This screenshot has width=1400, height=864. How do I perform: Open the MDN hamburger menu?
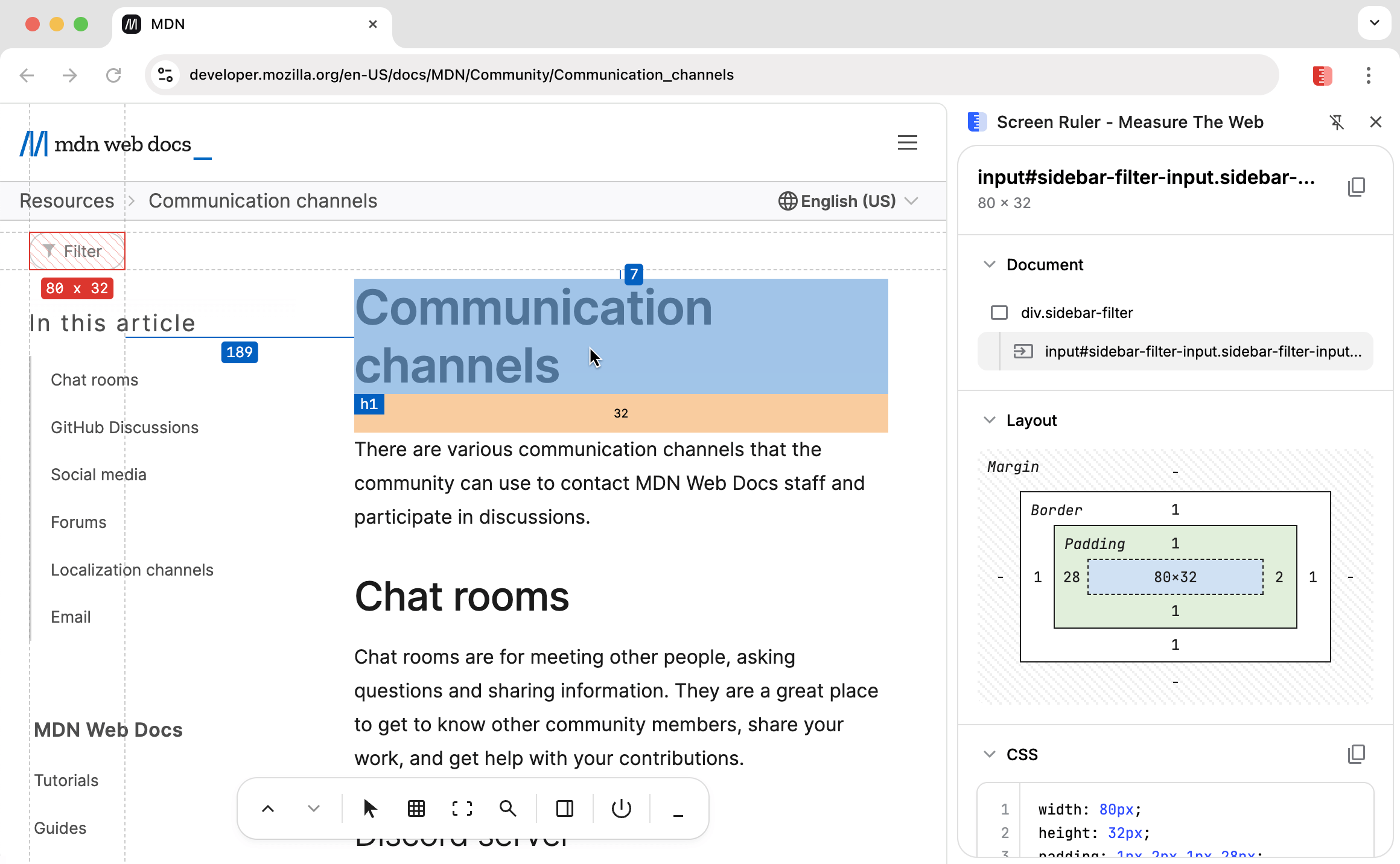click(x=907, y=142)
